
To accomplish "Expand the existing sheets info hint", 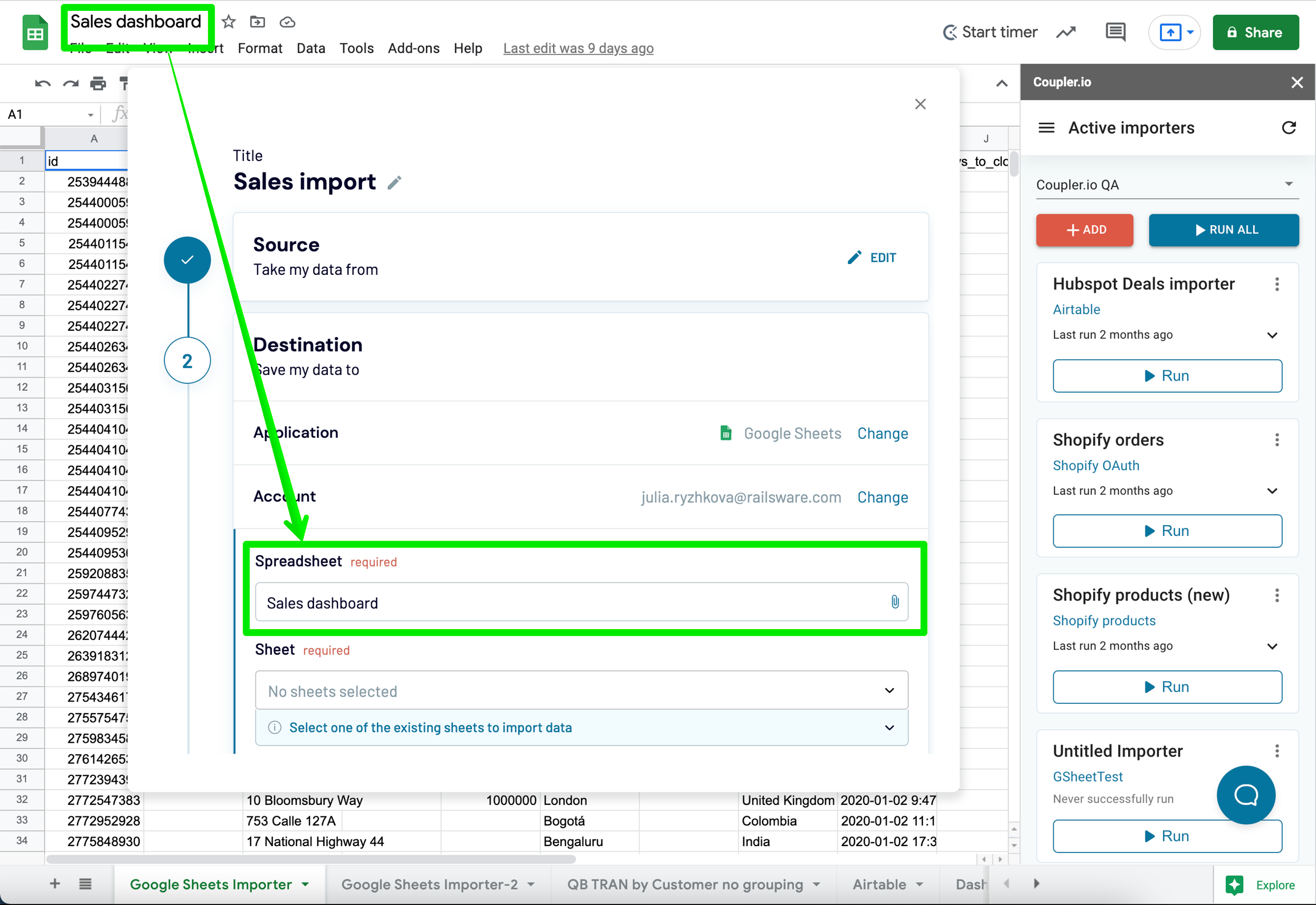I will tap(889, 727).
